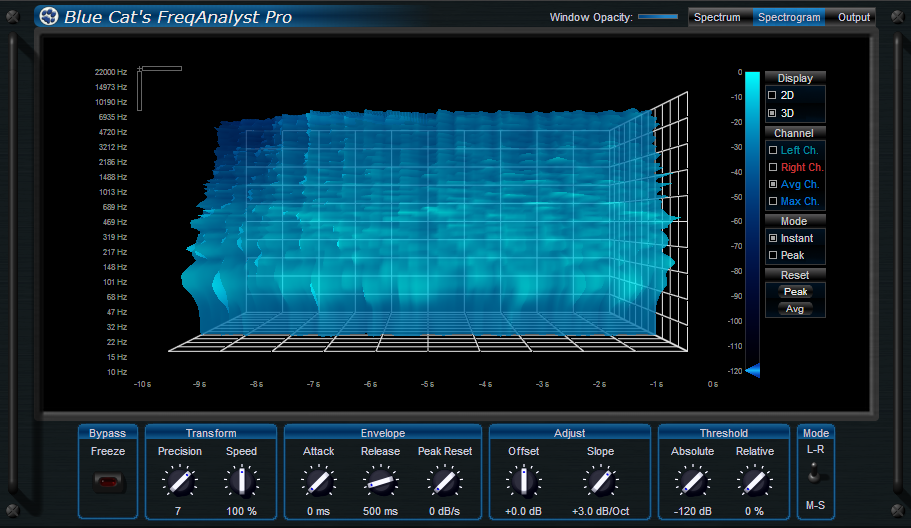Click the Offset value +0.0 dB

[x=523, y=511]
